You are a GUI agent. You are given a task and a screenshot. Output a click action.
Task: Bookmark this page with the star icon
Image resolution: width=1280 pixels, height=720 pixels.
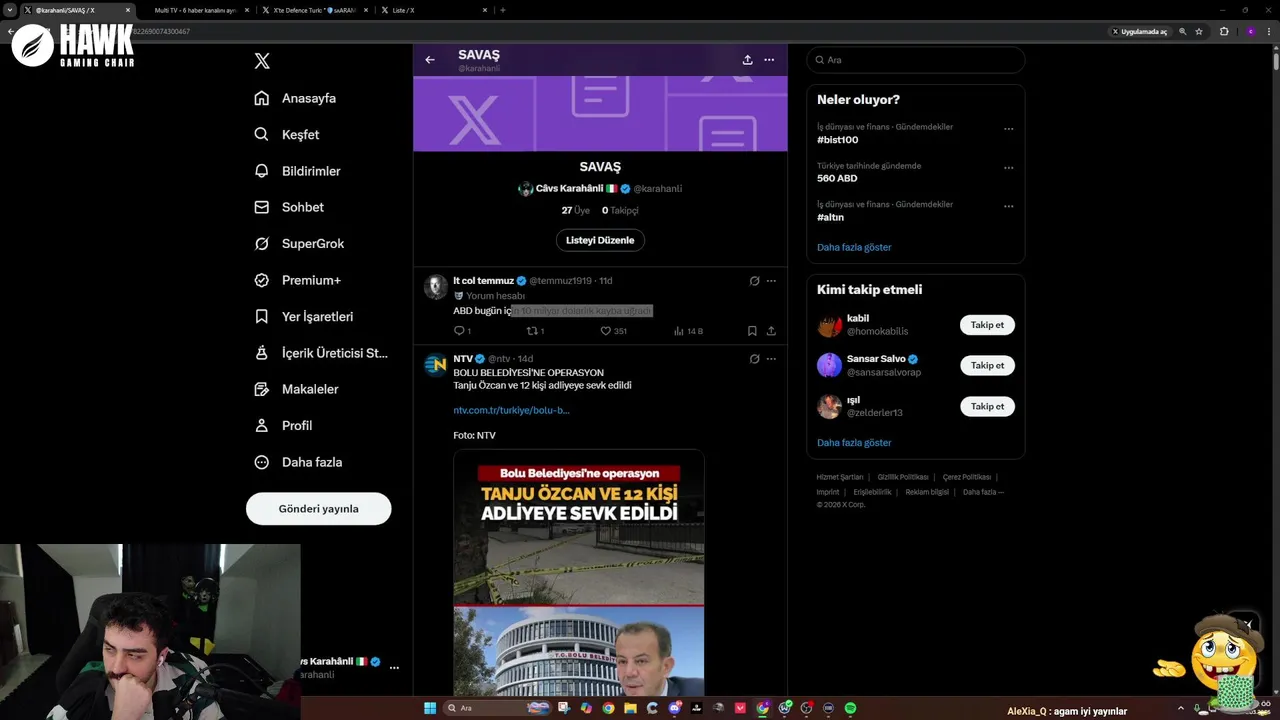1199,31
